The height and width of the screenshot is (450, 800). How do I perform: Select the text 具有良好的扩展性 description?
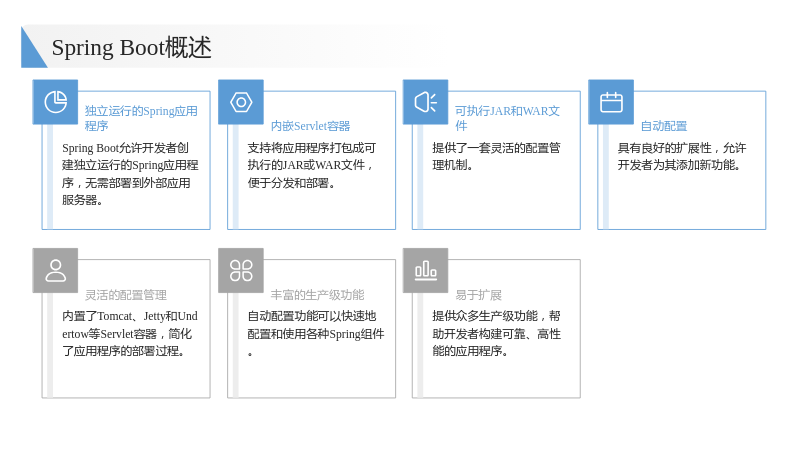[x=682, y=157]
